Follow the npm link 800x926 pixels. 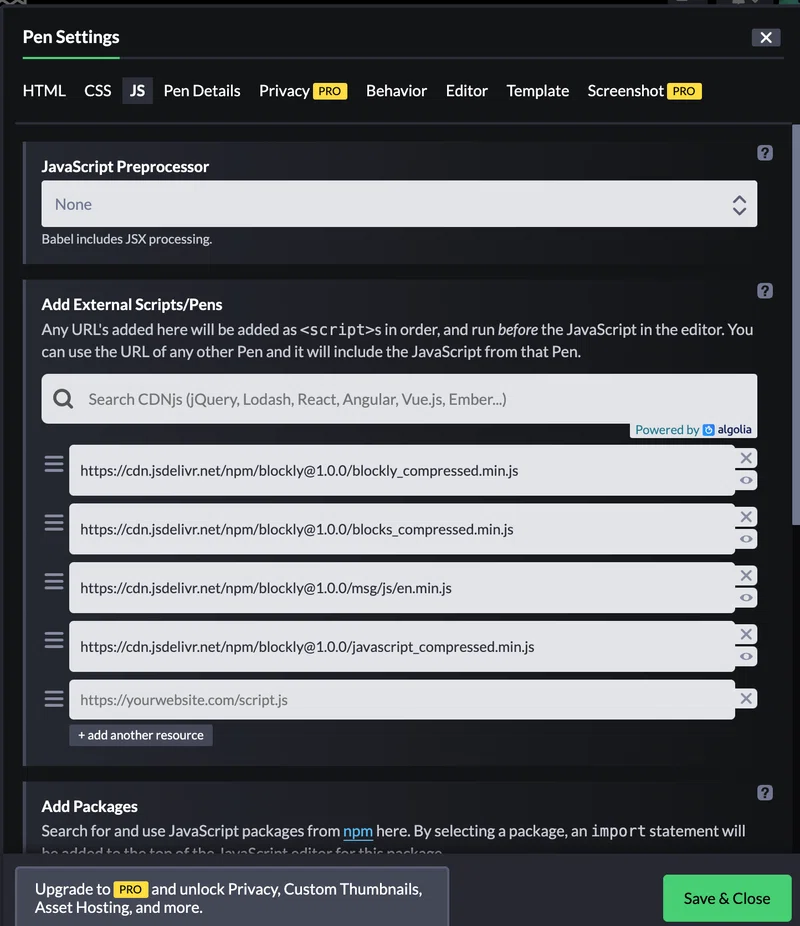358,831
